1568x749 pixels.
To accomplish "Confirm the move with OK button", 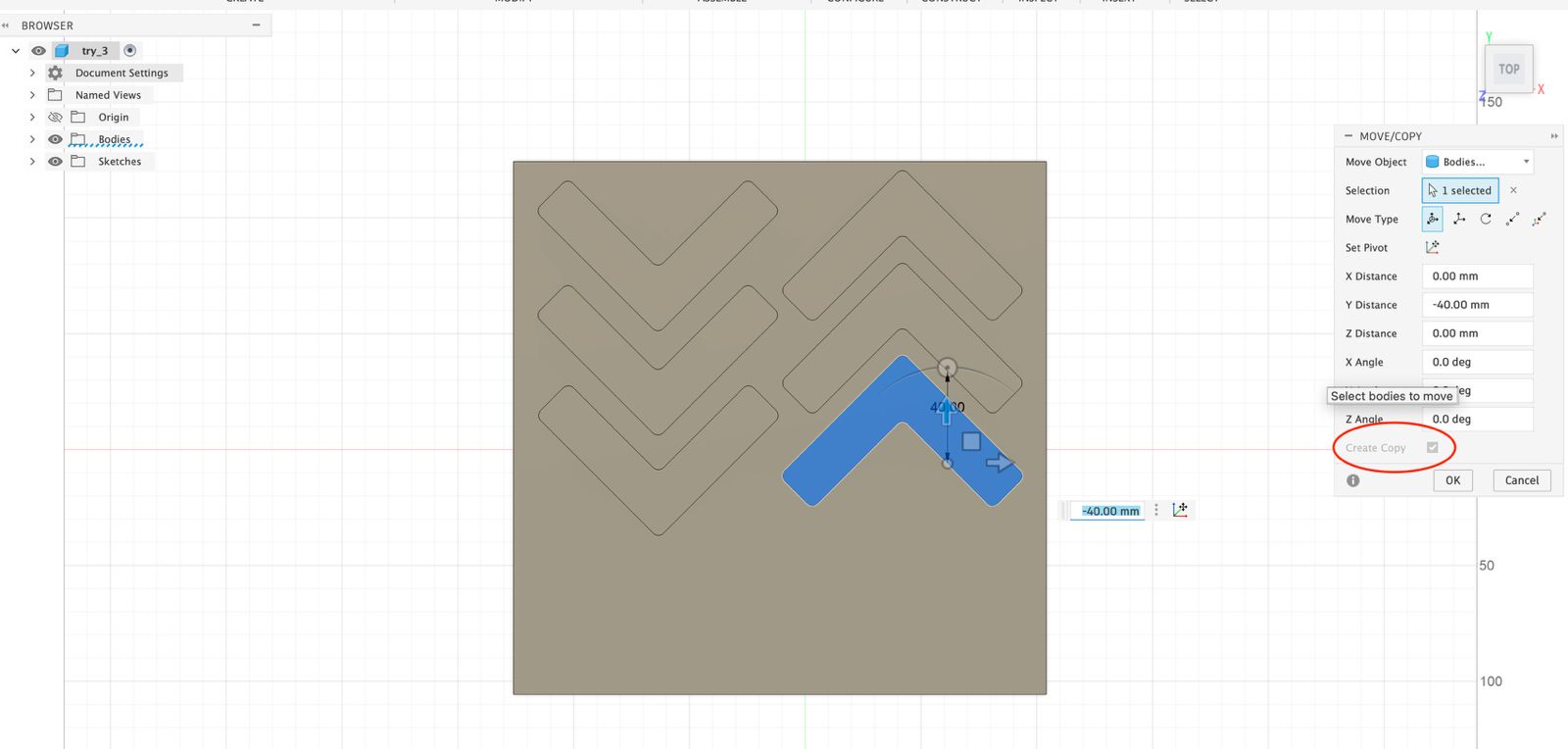I will (x=1452, y=480).
